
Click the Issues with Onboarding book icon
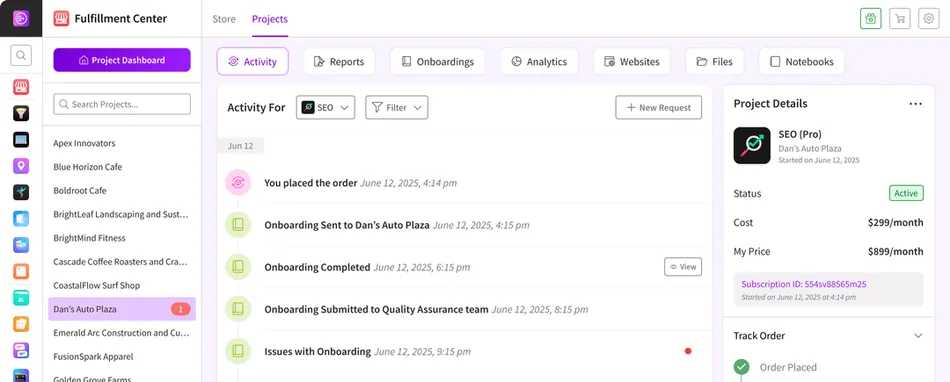(238, 351)
